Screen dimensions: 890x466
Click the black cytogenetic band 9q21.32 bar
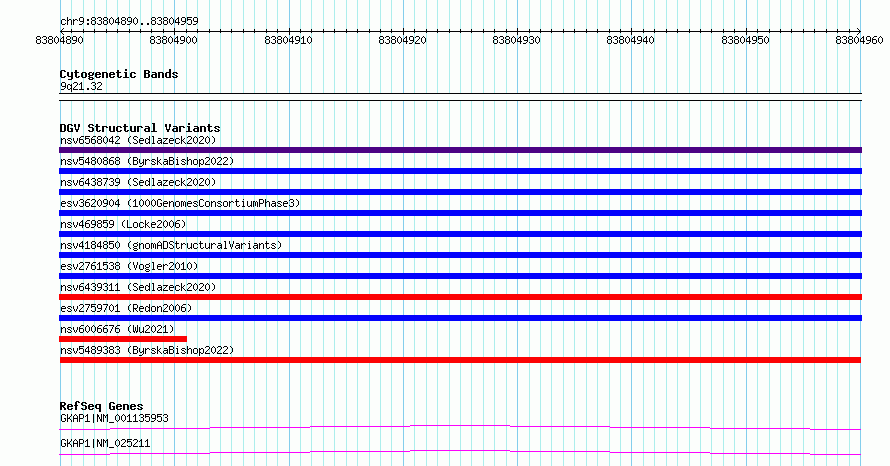[460, 97]
